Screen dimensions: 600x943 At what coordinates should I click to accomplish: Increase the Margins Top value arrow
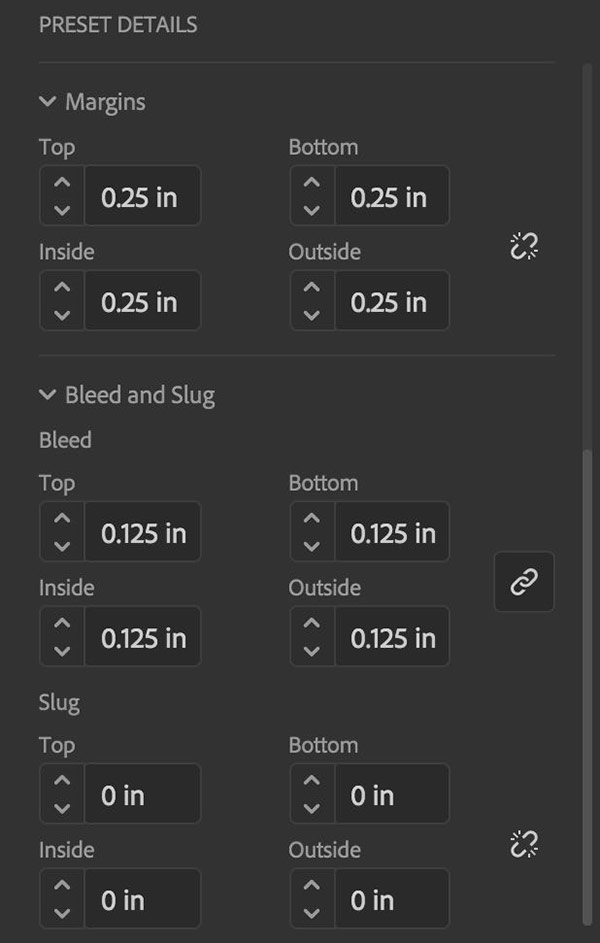click(62, 182)
